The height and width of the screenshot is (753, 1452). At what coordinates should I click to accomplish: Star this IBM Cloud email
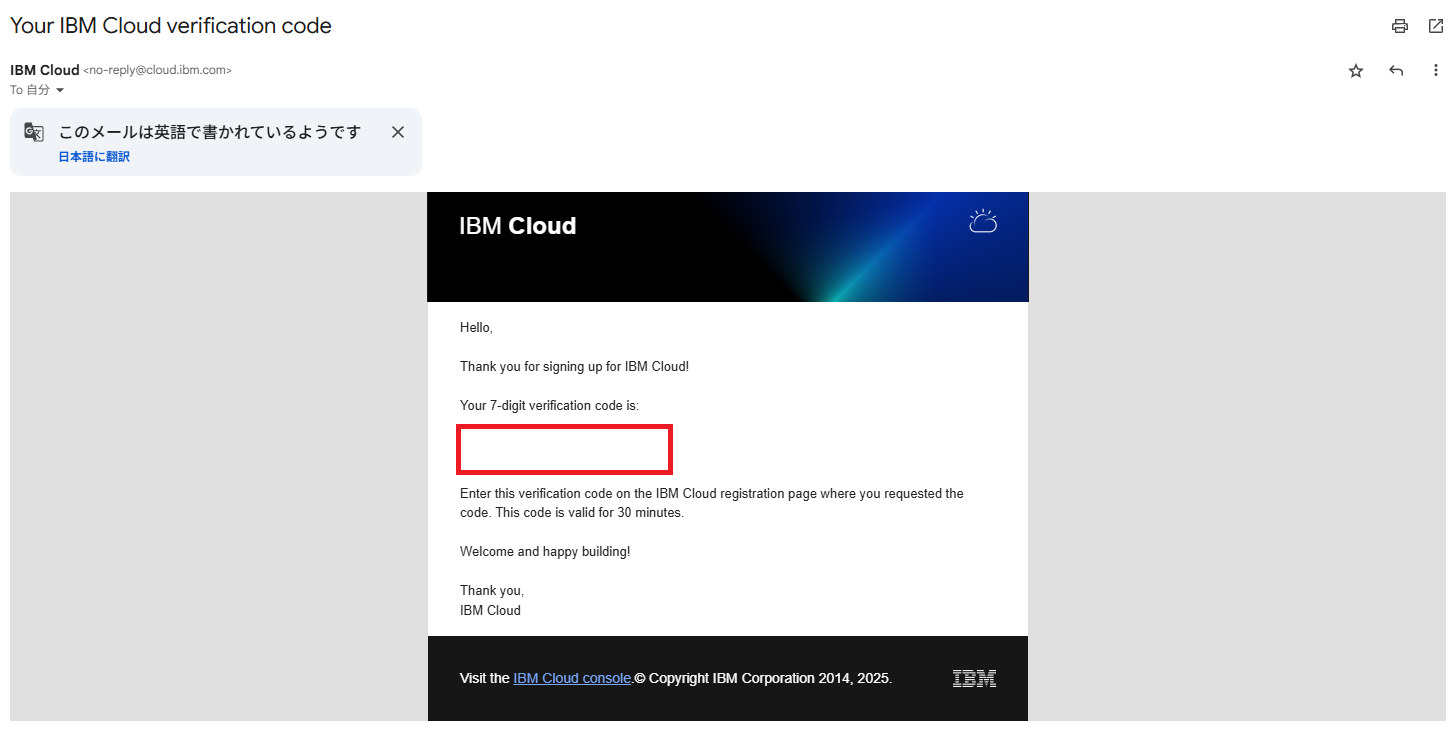tap(1356, 71)
